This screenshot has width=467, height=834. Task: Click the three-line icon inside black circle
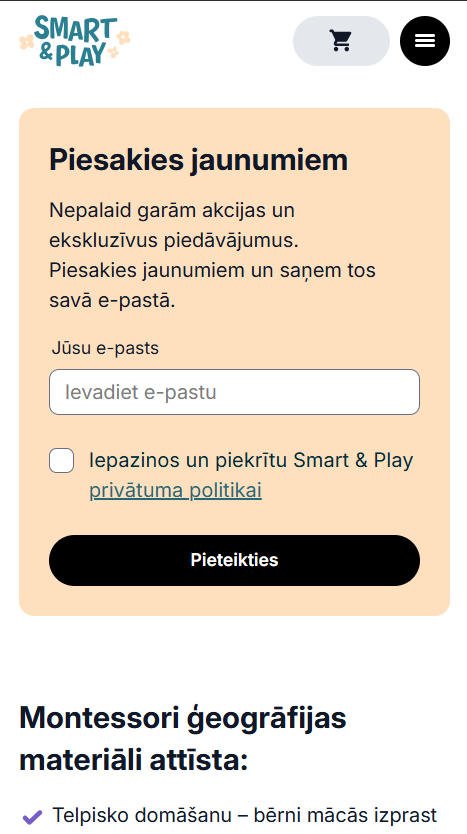(x=425, y=41)
